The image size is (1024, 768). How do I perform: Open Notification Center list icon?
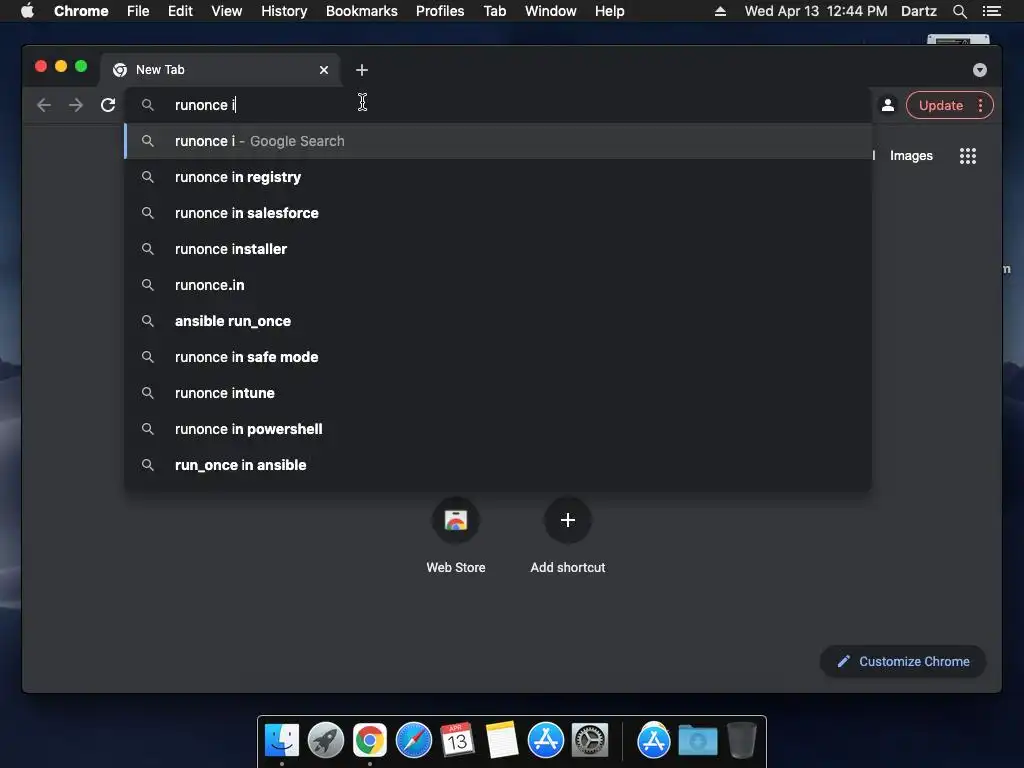click(992, 11)
